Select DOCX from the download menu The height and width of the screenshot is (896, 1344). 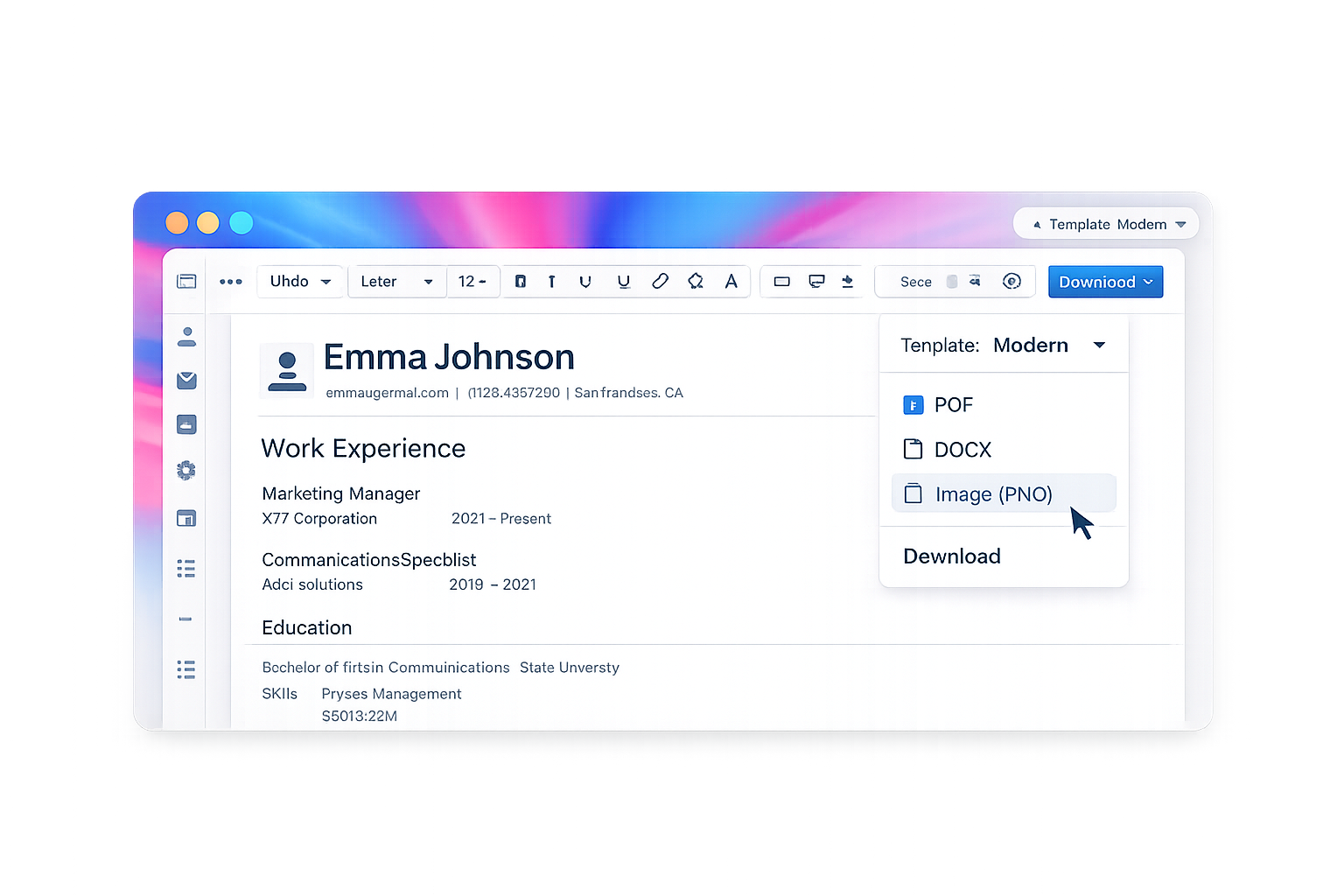pos(962,449)
